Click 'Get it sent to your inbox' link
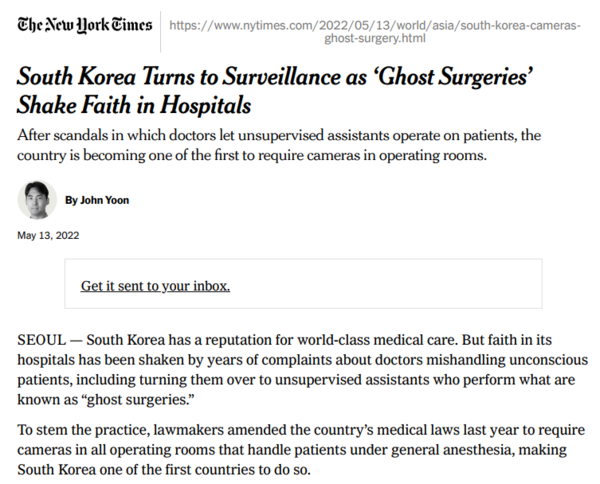Viewport: 600px width, 484px height. [155, 286]
